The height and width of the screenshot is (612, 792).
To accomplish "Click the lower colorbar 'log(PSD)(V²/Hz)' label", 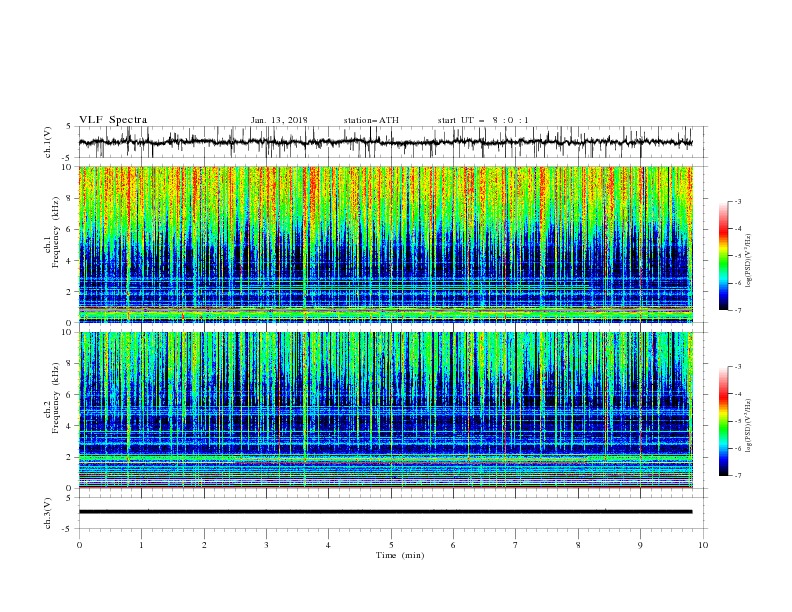I will pyautogui.click(x=749, y=426).
